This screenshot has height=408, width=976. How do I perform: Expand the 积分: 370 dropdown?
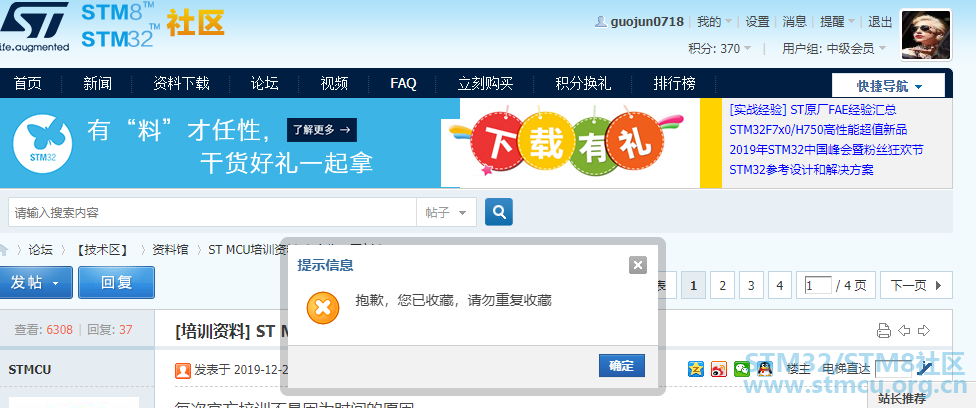pyautogui.click(x=720, y=49)
